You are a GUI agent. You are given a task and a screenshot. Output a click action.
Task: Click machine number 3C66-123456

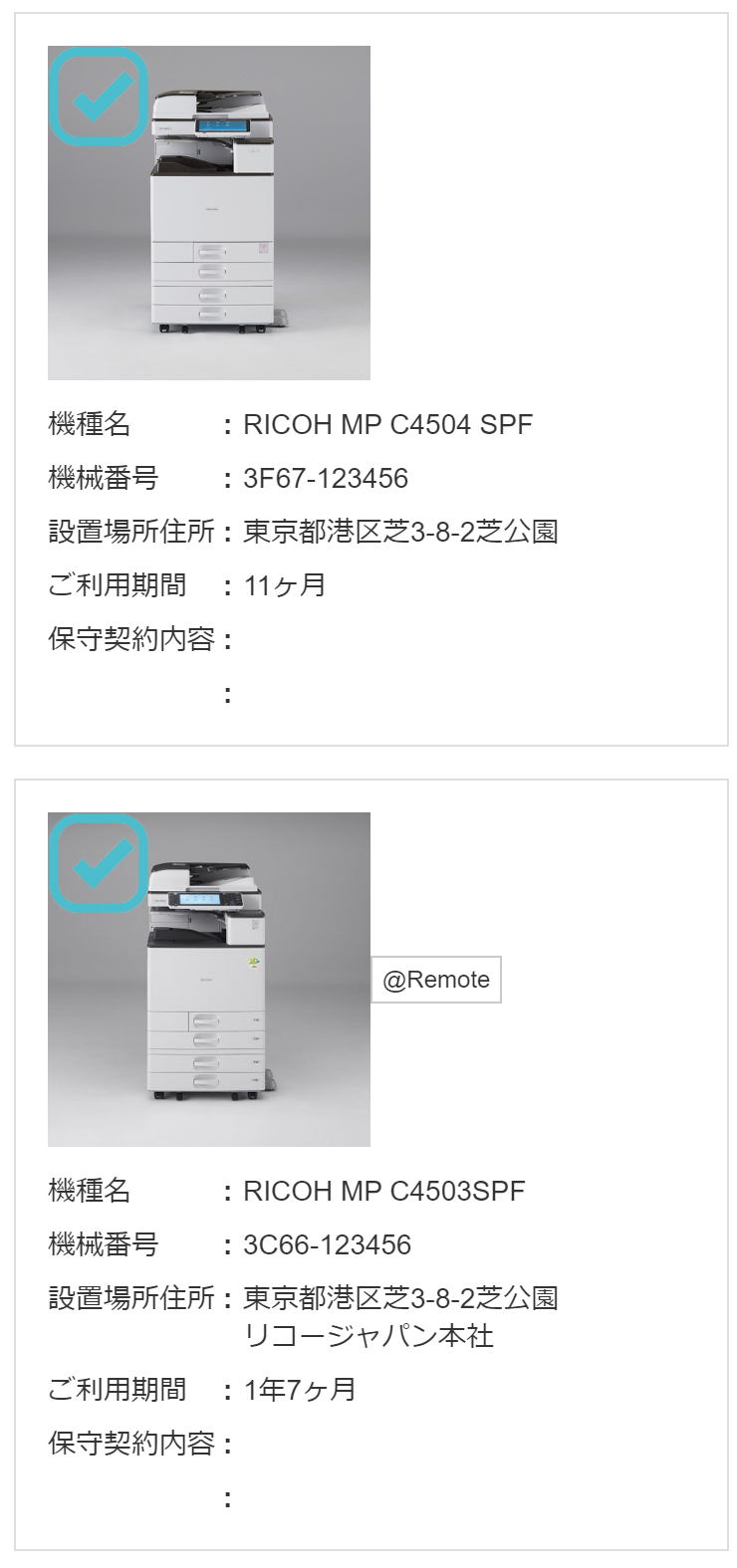click(x=328, y=1244)
